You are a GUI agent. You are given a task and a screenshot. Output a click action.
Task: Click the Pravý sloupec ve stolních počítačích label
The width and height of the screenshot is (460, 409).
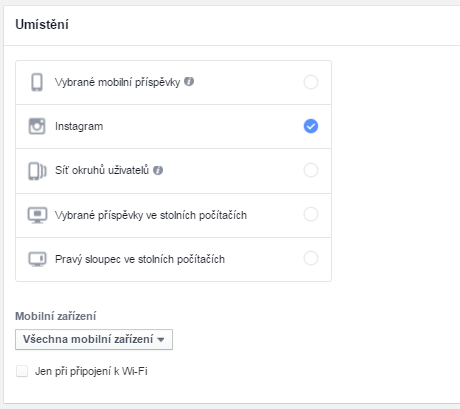coord(140,259)
